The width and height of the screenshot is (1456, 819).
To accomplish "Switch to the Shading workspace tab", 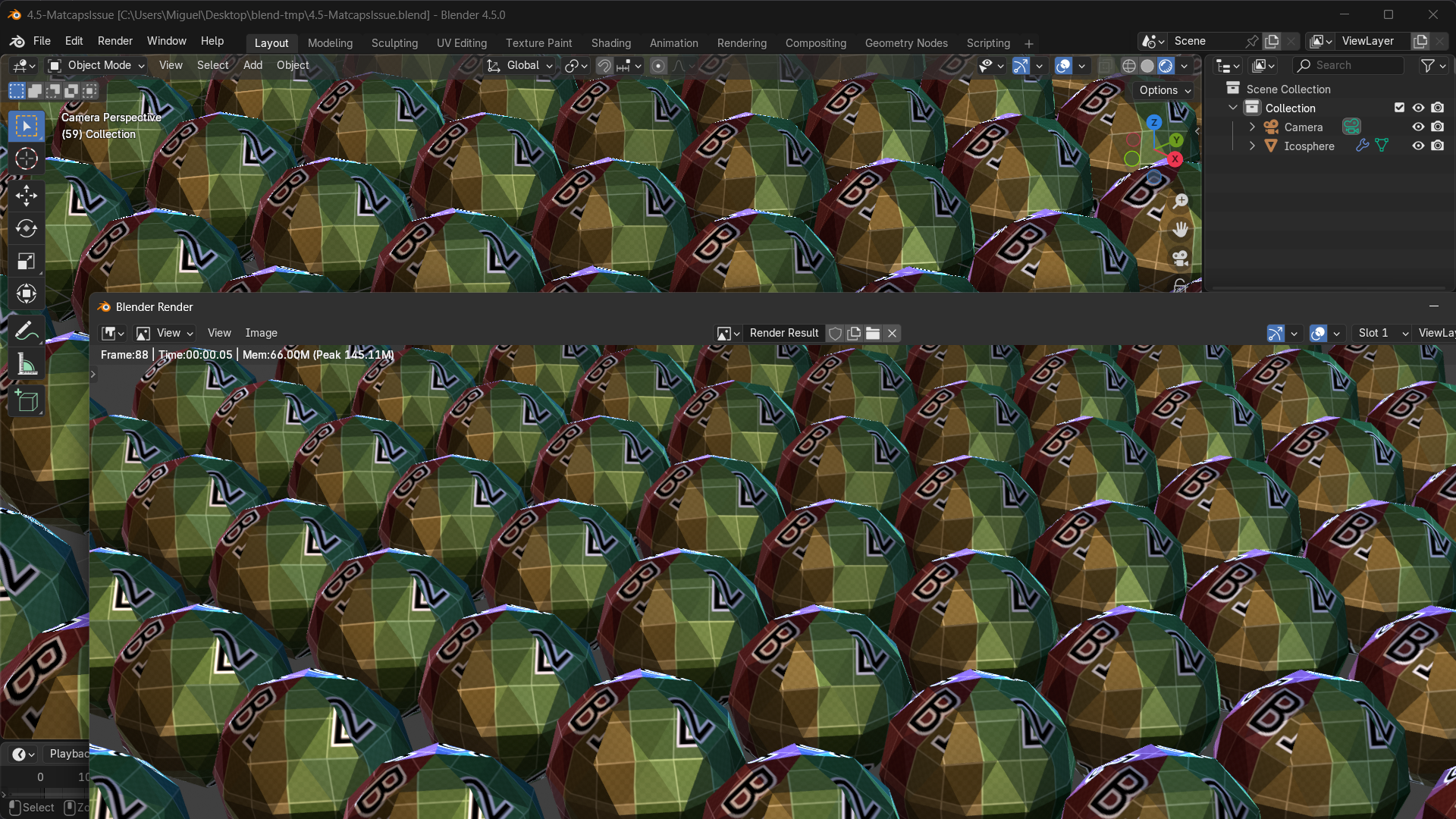I will 610,43.
